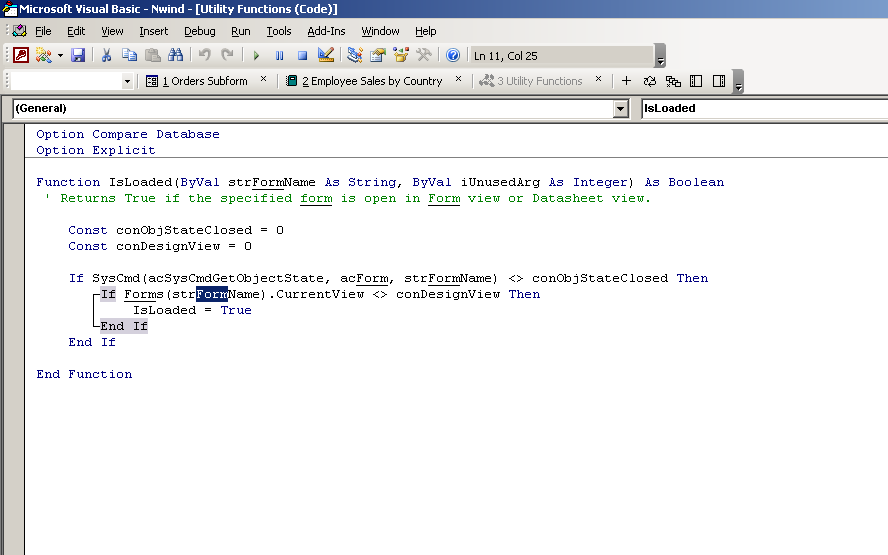Open the (General) object dropdown
888x555 pixels.
pos(621,109)
